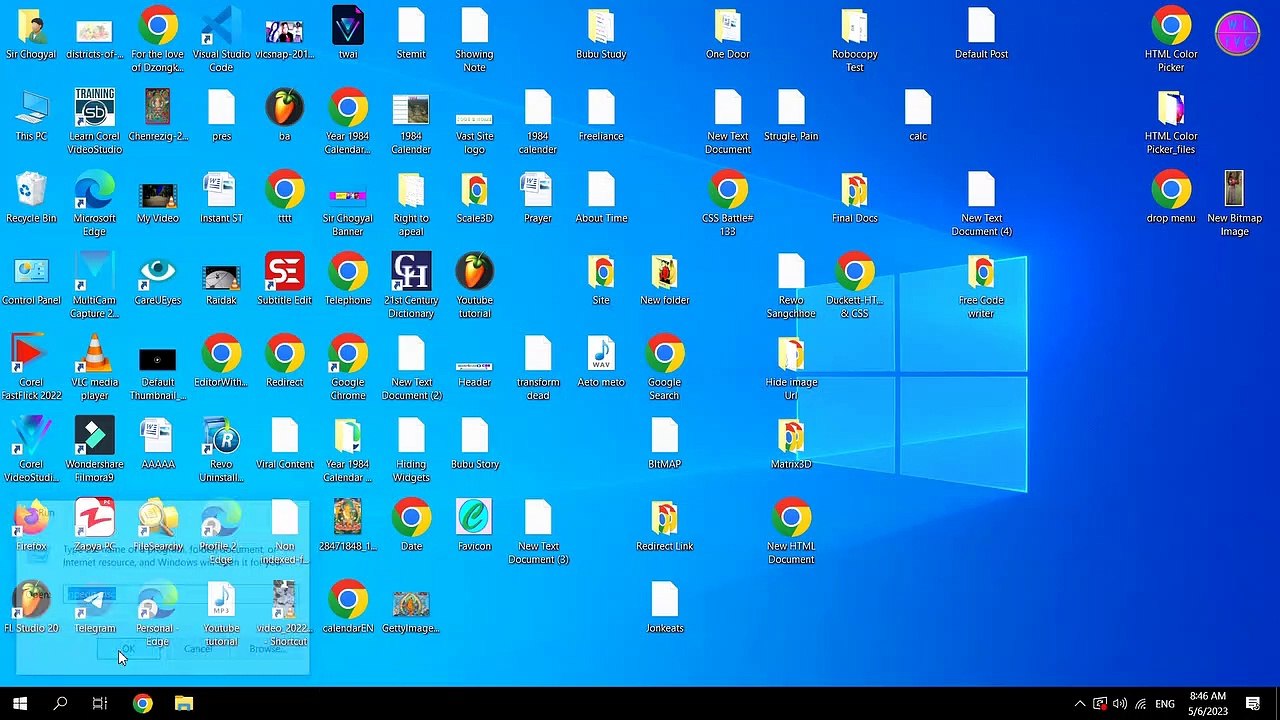Select the Matrix3D file icon
This screenshot has width=1280, height=720.
(x=791, y=443)
